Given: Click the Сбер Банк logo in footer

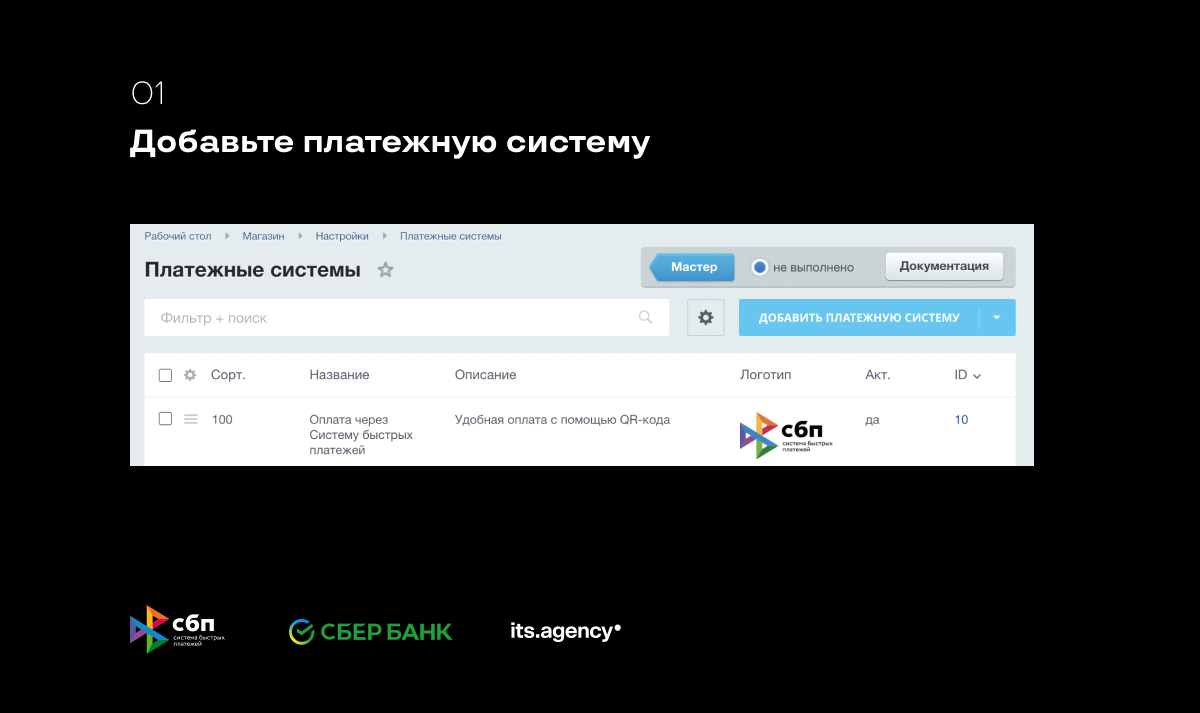Looking at the screenshot, I should pos(370,632).
